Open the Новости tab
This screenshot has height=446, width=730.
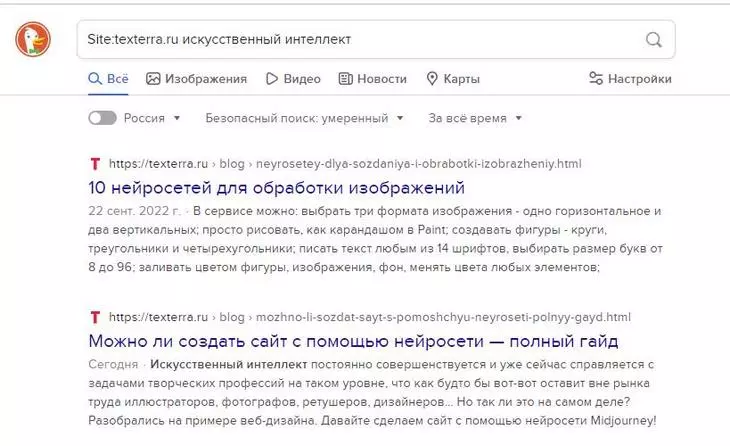coord(372,79)
